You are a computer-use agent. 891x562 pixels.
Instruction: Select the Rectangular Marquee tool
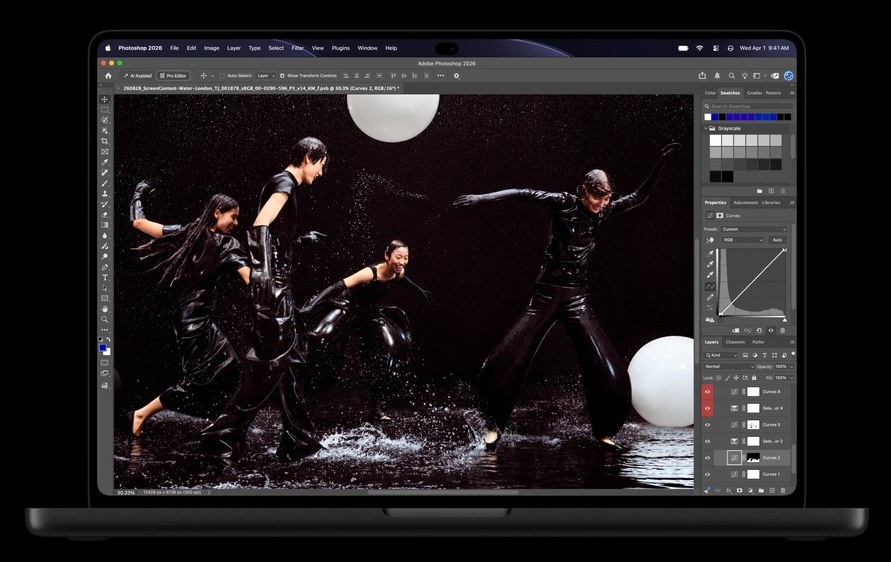click(x=105, y=110)
